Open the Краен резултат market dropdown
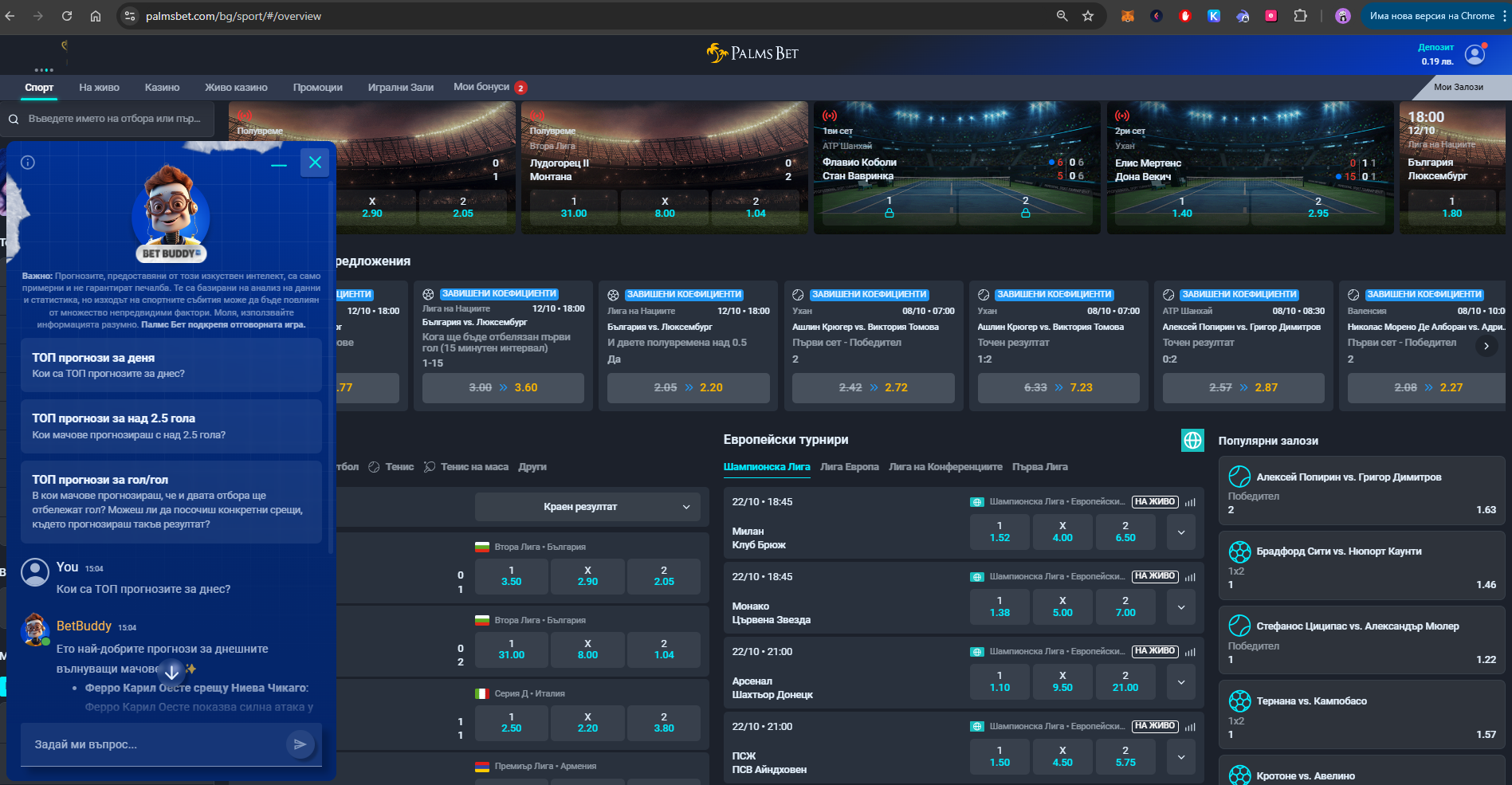The image size is (1512, 785). pos(587,507)
